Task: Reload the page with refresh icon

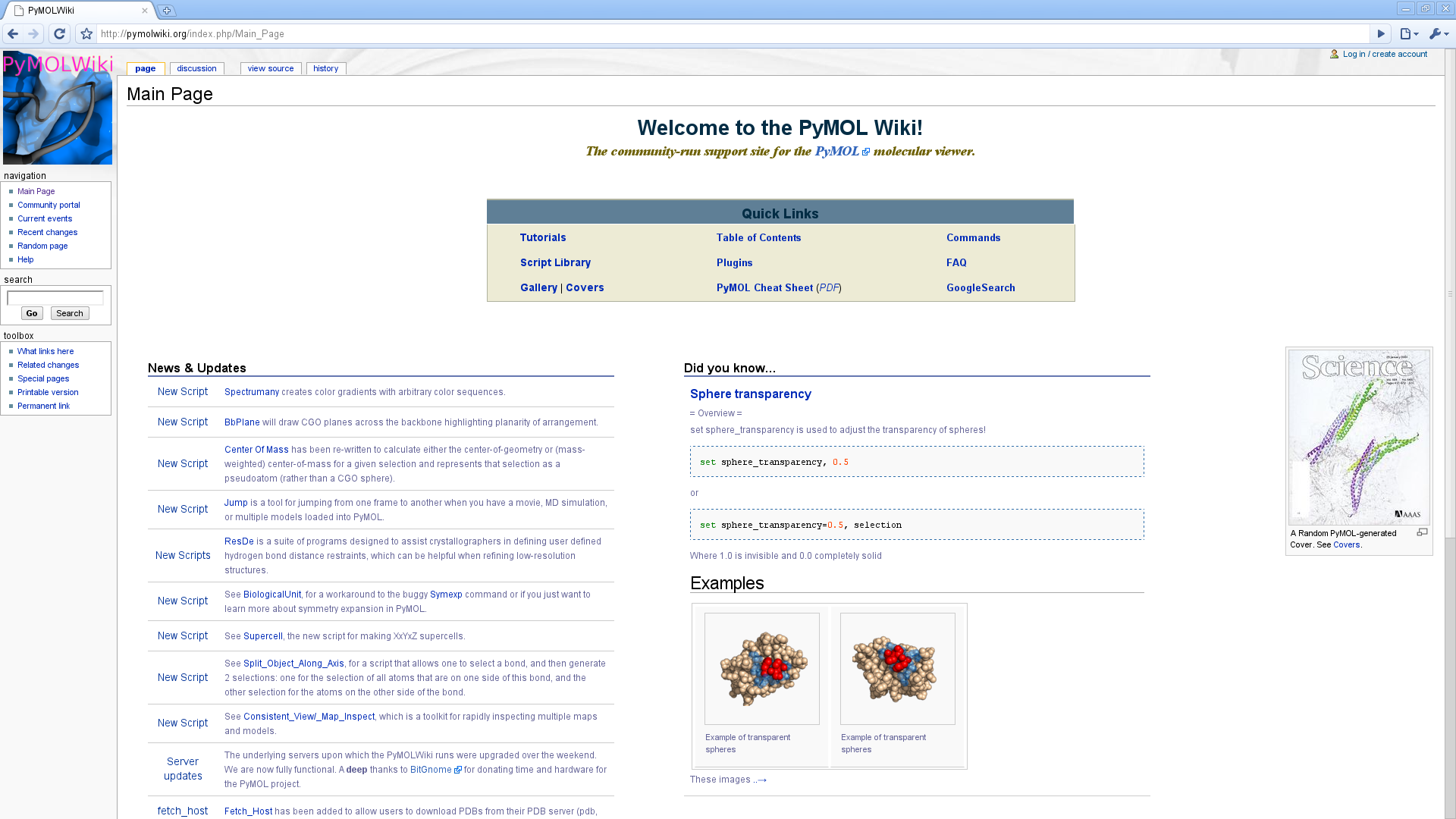Action: point(60,34)
